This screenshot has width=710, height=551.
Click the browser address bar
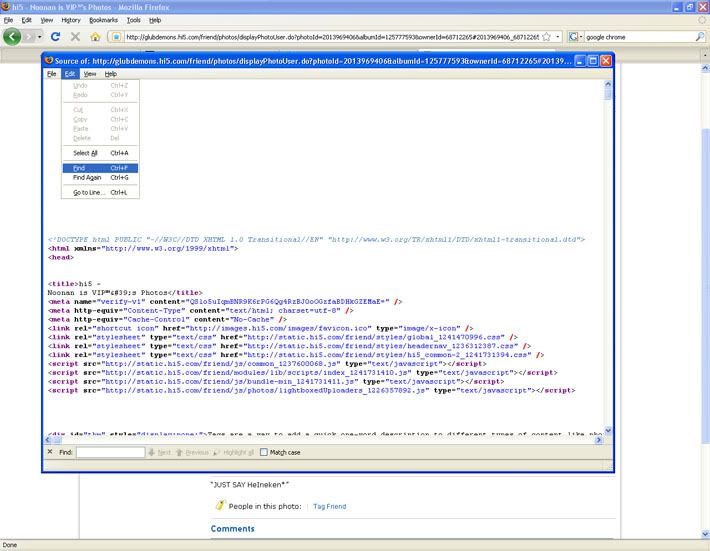pyautogui.click(x=332, y=37)
